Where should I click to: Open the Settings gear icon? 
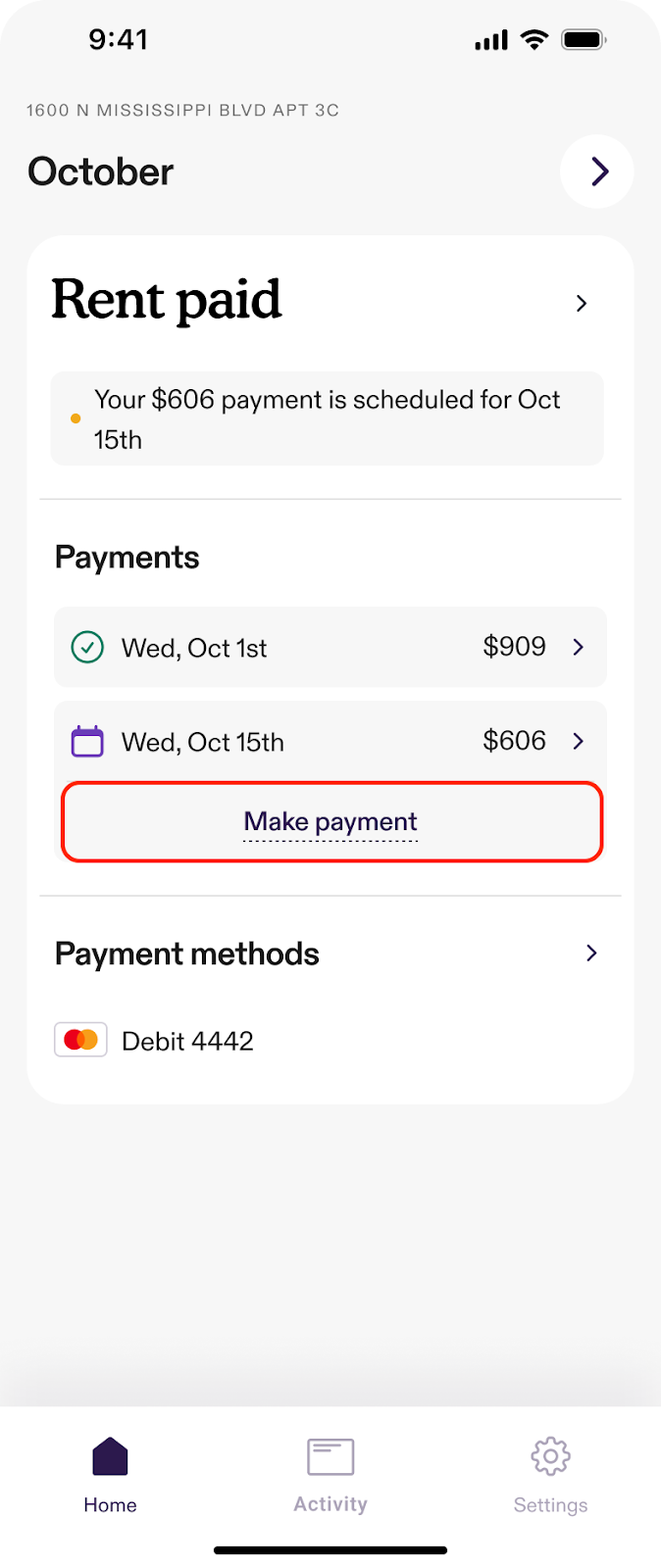550,1456
